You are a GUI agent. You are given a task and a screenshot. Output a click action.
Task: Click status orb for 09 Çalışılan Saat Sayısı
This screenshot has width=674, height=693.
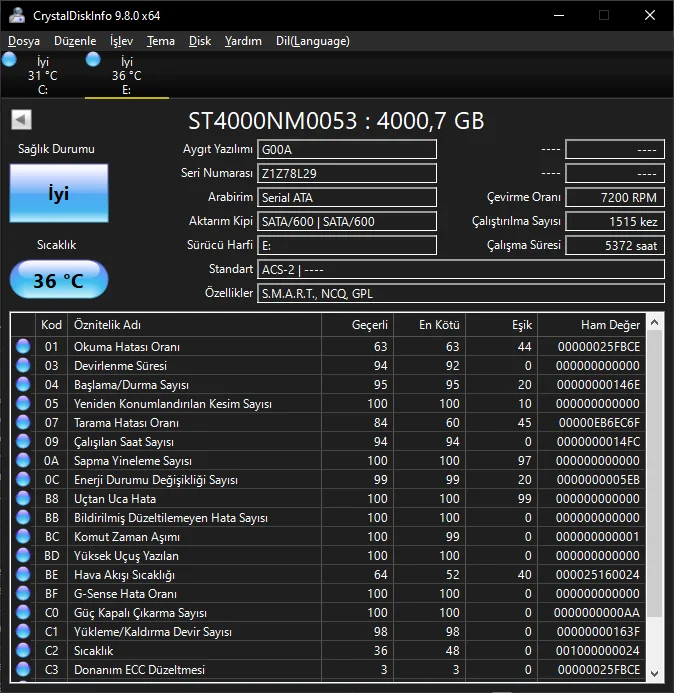click(23, 441)
